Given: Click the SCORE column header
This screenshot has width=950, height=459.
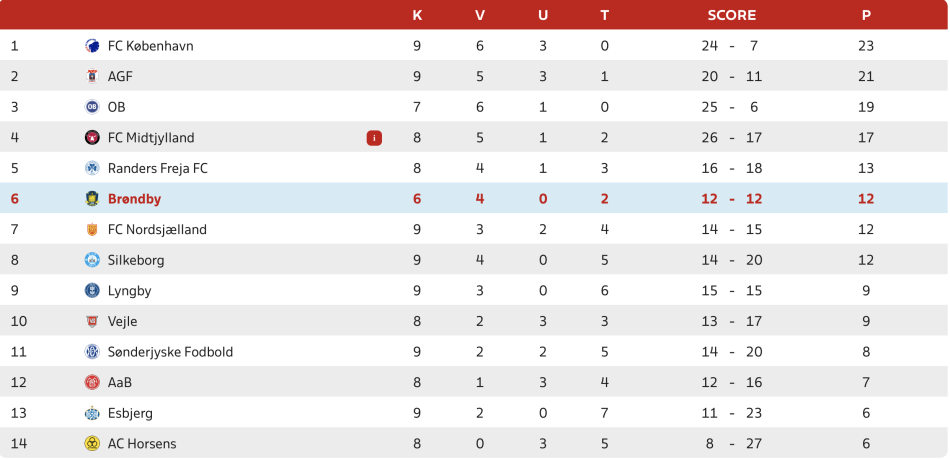Looking at the screenshot, I should tap(732, 15).
